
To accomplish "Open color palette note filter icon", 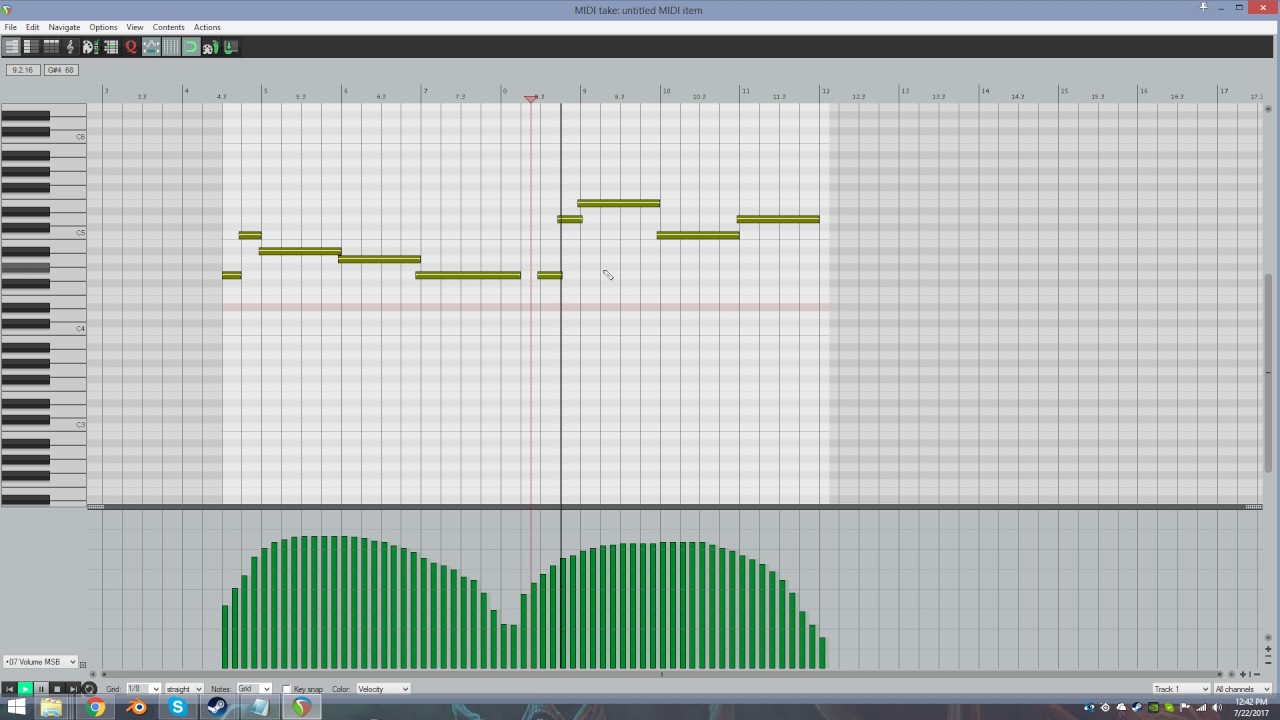I will click(x=90, y=47).
